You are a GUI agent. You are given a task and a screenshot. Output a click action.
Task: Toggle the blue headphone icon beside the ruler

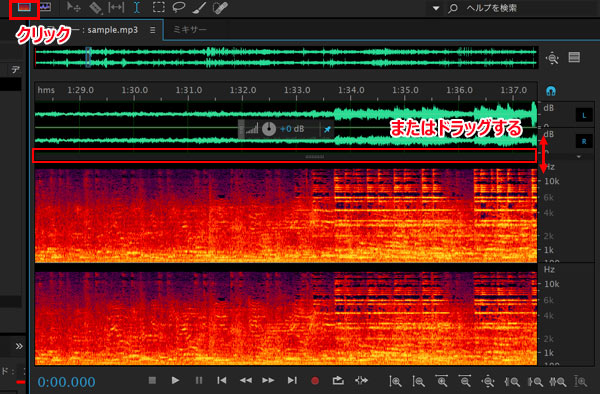[x=551, y=91]
